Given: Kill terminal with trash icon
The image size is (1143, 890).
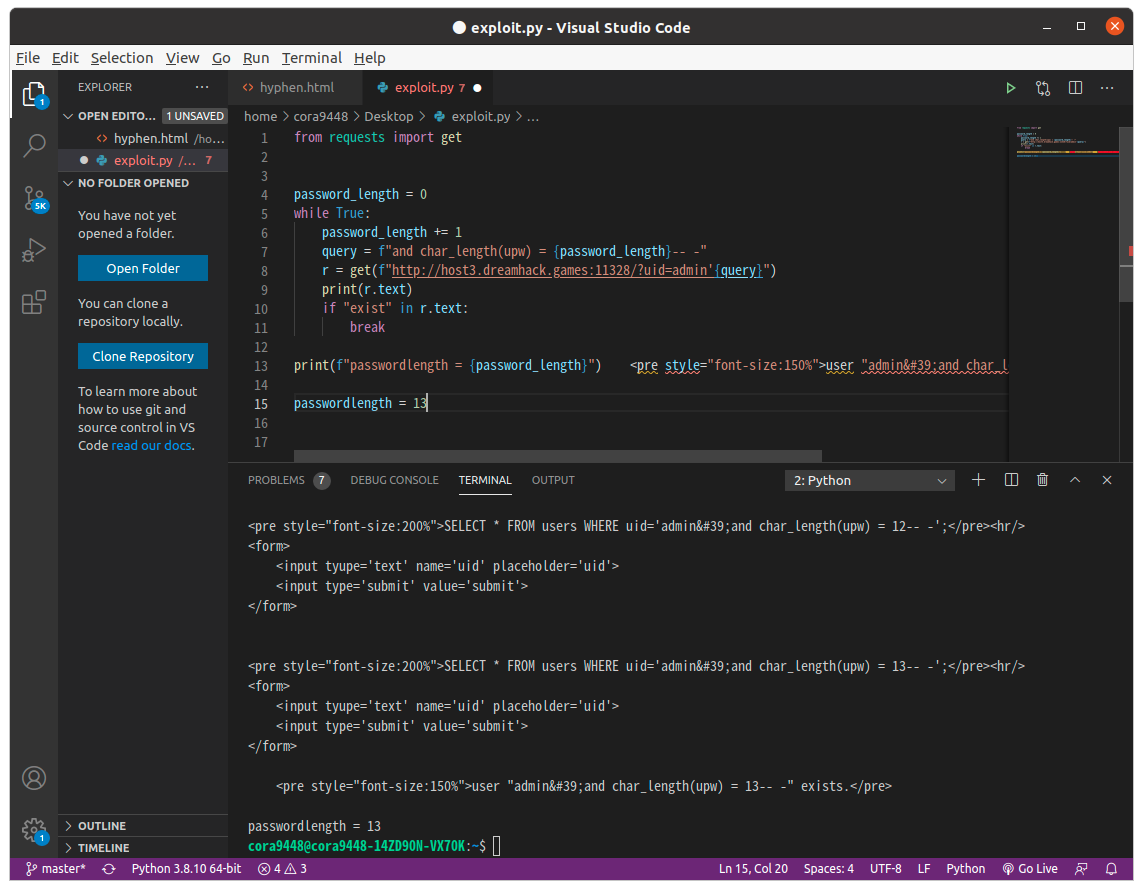Looking at the screenshot, I should (1042, 480).
